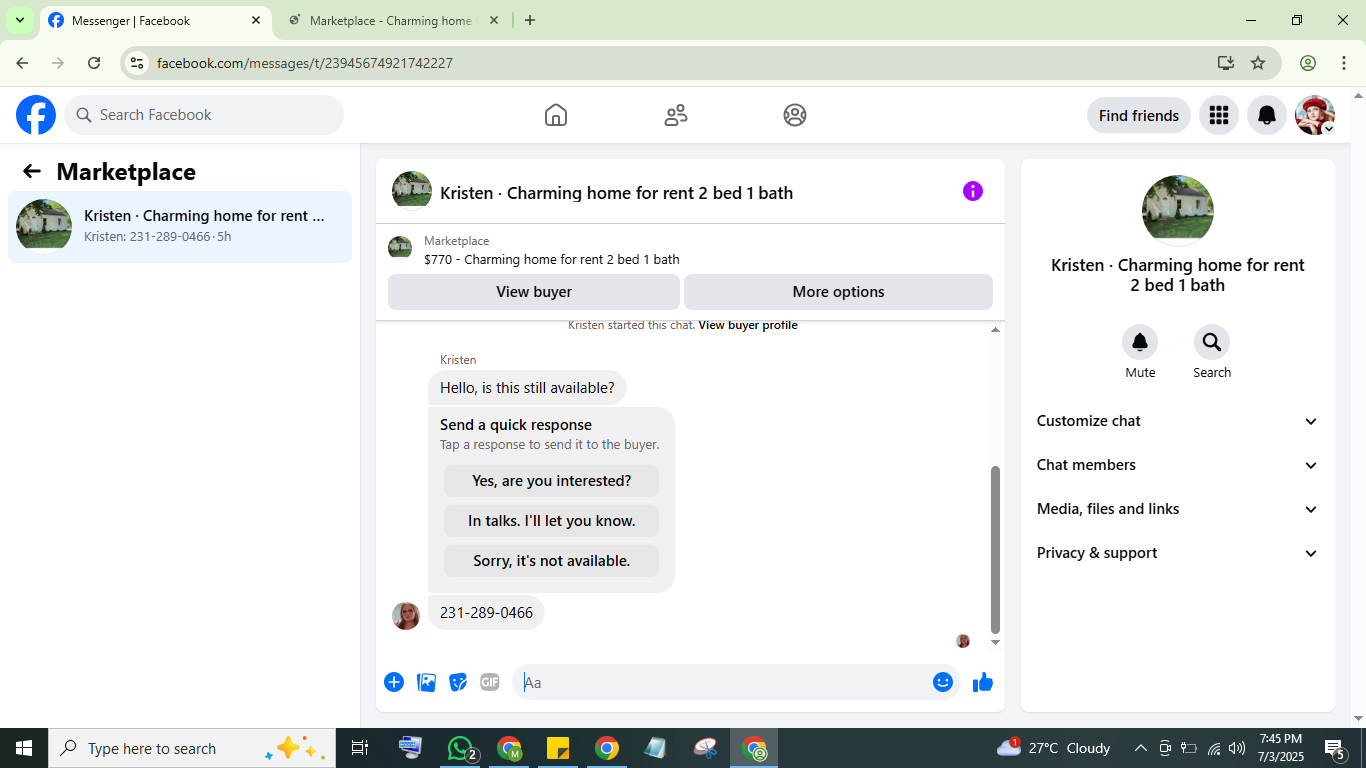
Task: Click chat scrollbar up arrow
Action: coord(995,330)
